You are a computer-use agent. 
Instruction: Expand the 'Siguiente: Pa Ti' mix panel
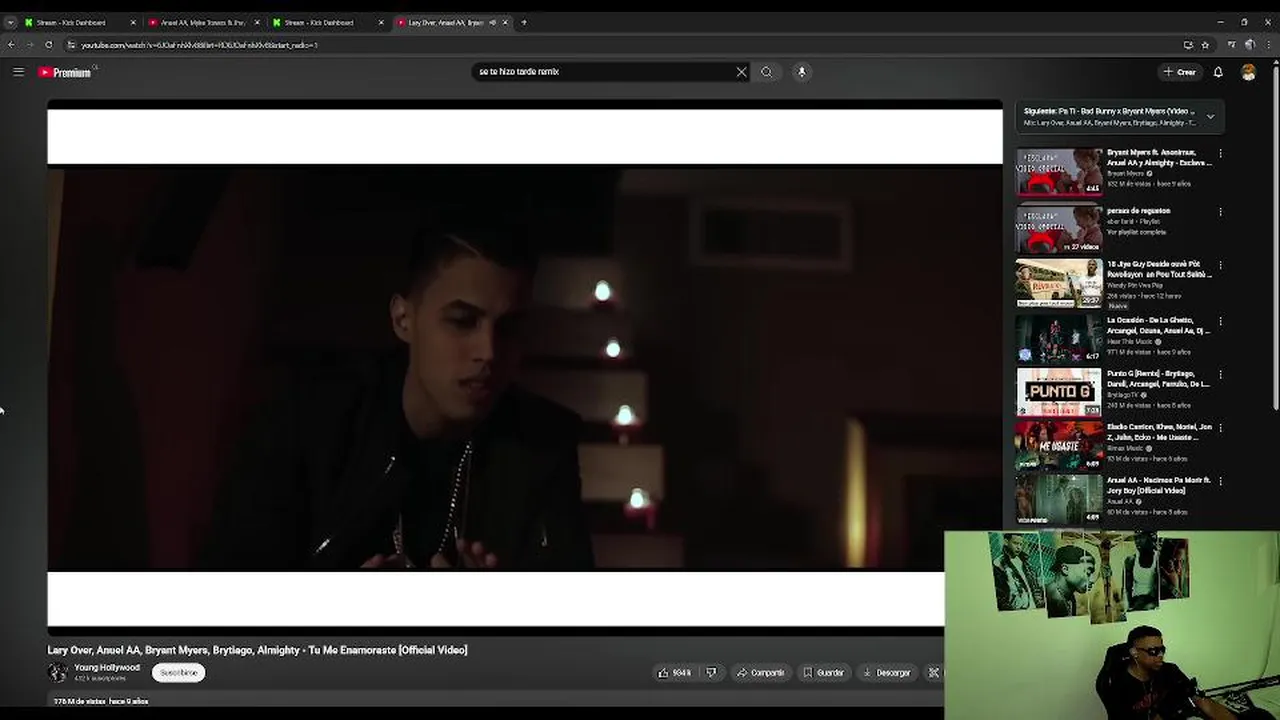pos(1210,117)
